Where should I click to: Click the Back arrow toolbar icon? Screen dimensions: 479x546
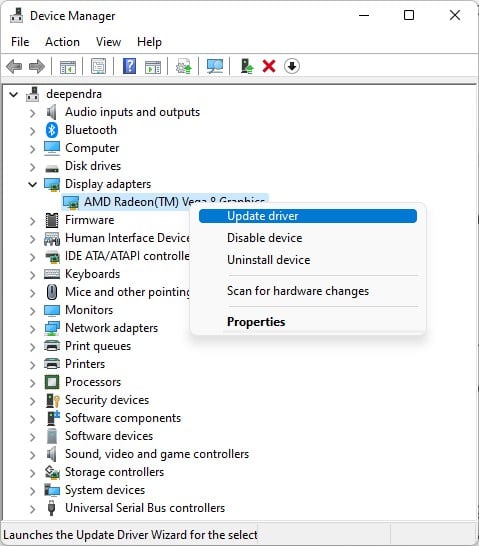(x=14, y=66)
